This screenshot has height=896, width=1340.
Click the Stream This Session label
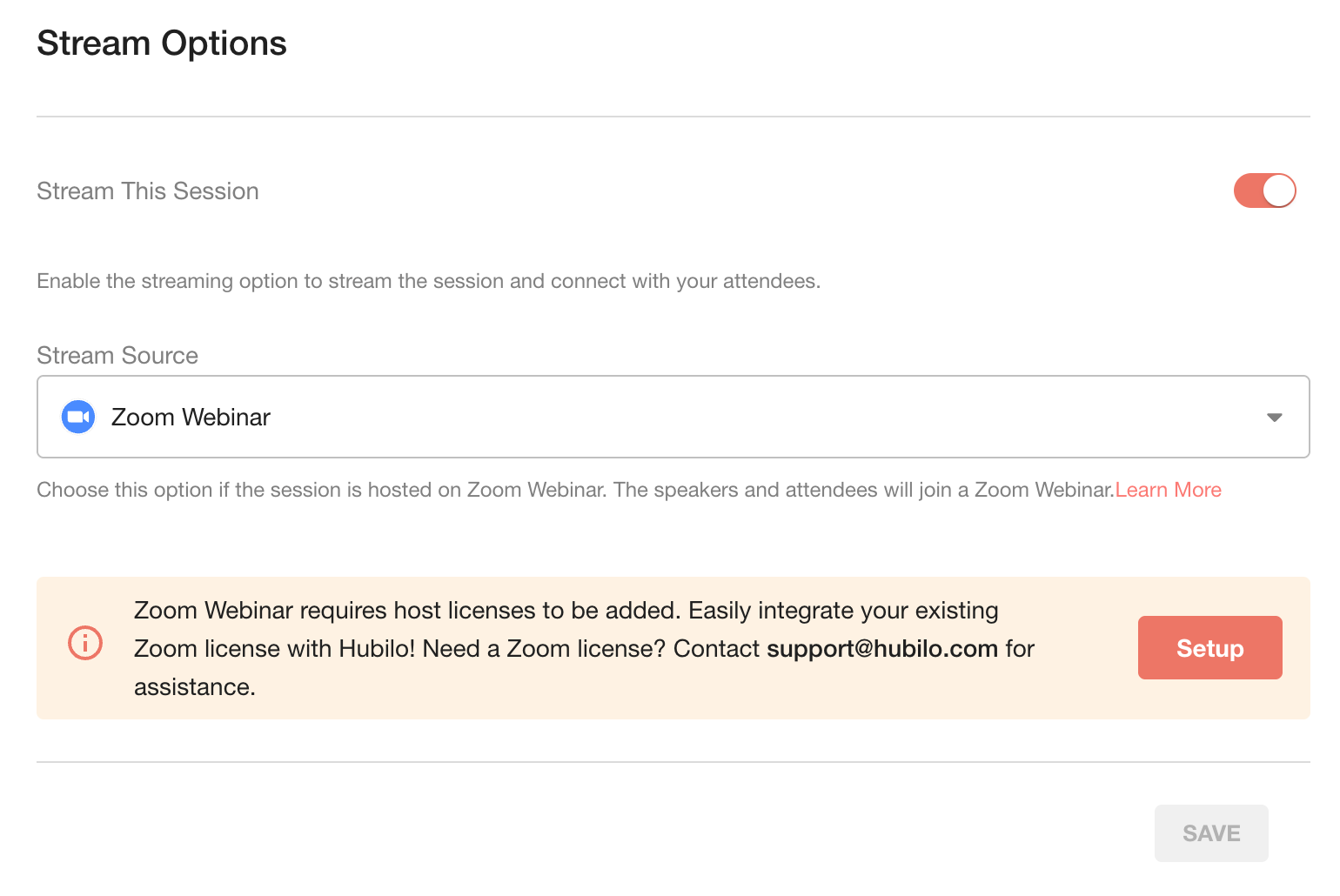148,191
